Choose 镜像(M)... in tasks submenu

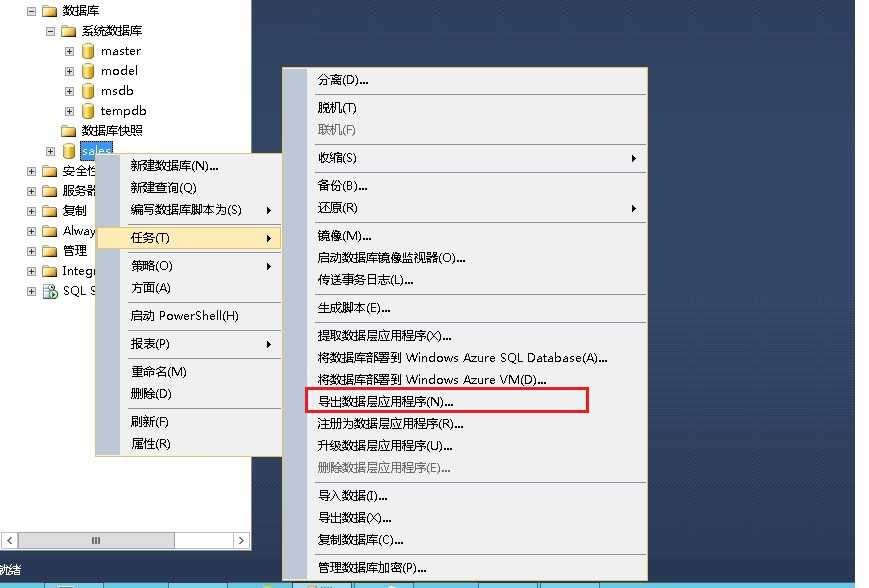pyautogui.click(x=464, y=236)
